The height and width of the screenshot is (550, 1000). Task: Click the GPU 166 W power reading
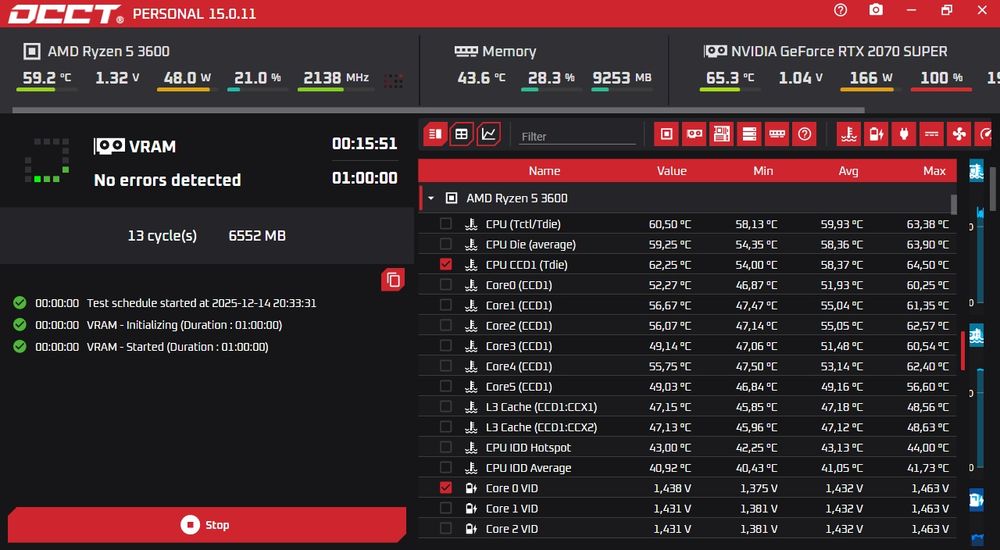tap(871, 78)
